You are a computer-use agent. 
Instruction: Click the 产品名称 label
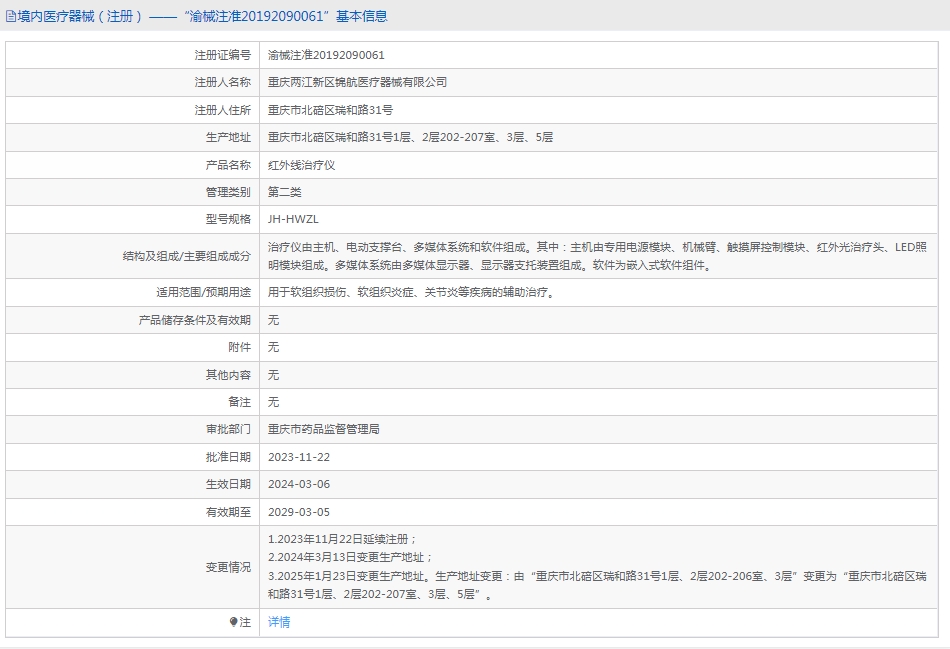pos(228,165)
